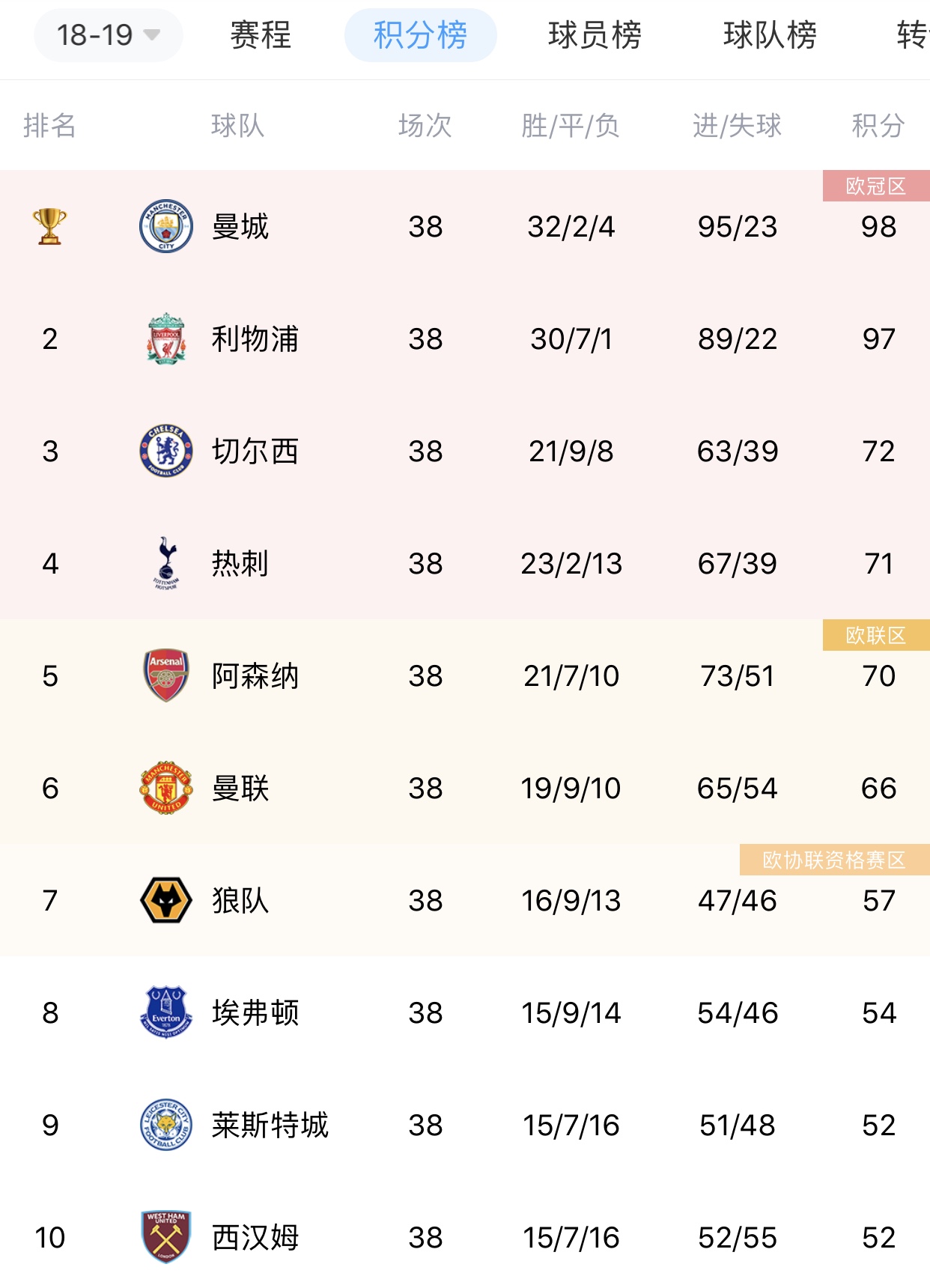Tap the Tottenham Hotspur cockerel logo

(166, 563)
